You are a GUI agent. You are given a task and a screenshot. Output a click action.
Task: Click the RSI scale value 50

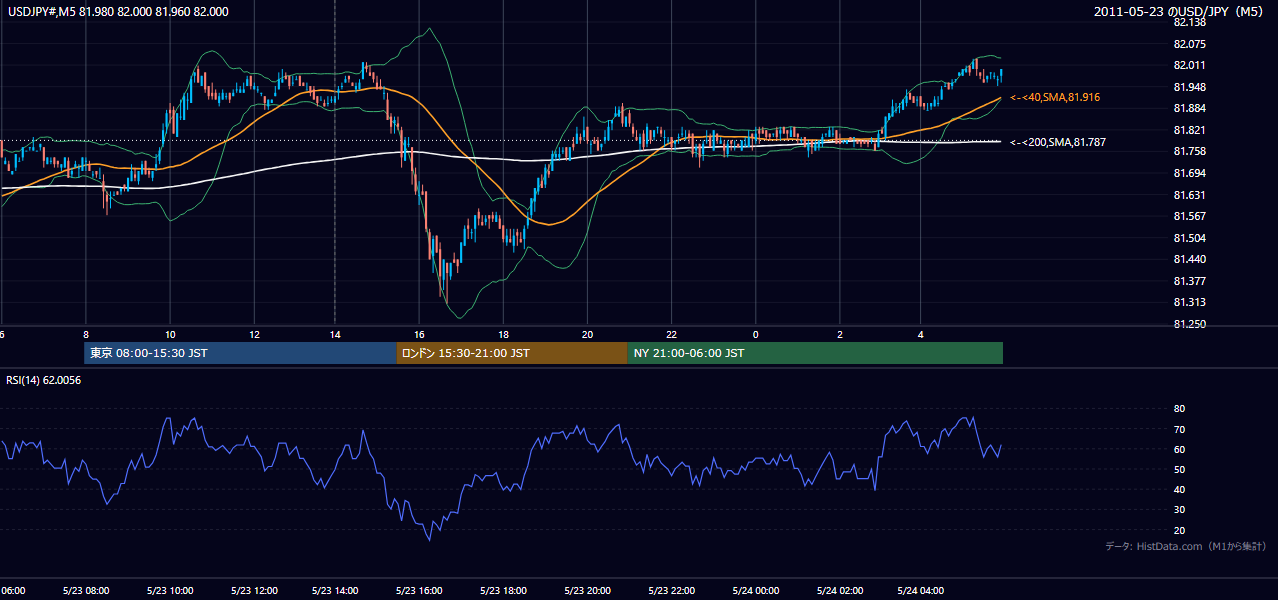point(1179,469)
